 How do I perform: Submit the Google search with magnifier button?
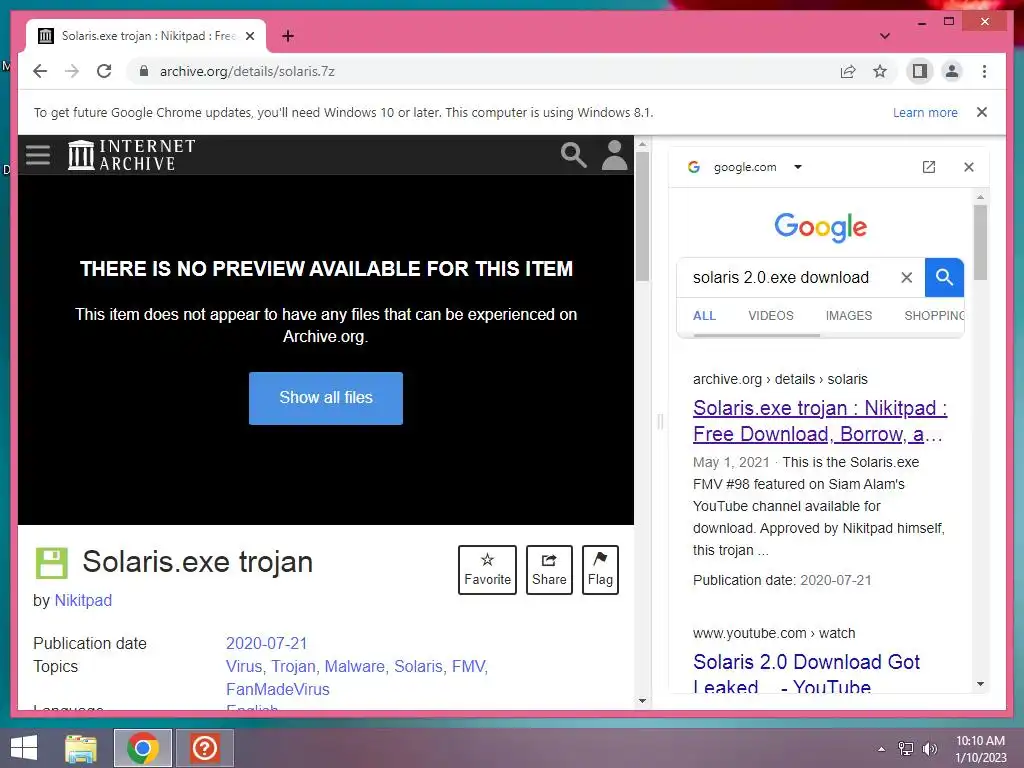coord(944,278)
